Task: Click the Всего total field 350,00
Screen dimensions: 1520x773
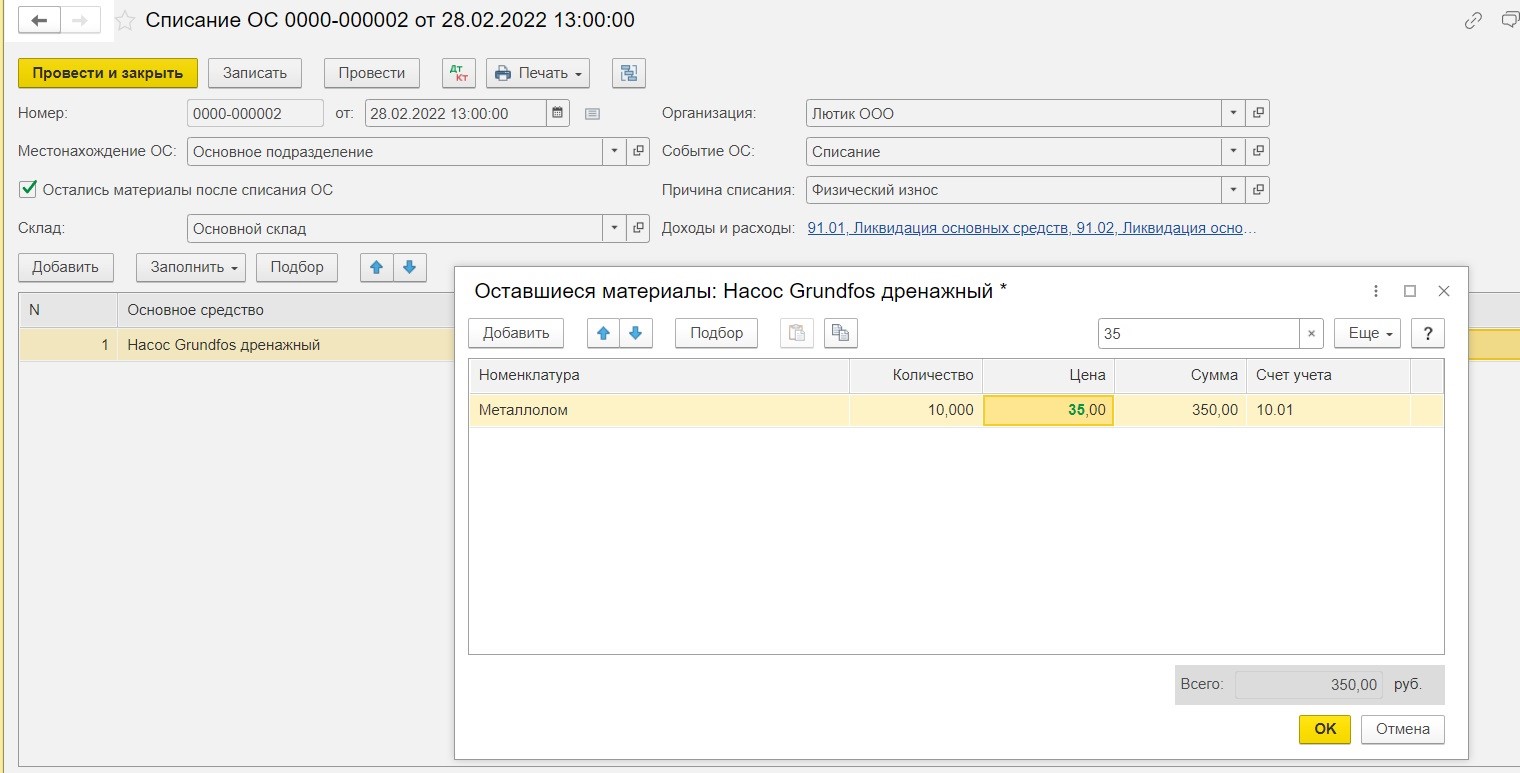Action: click(1308, 685)
